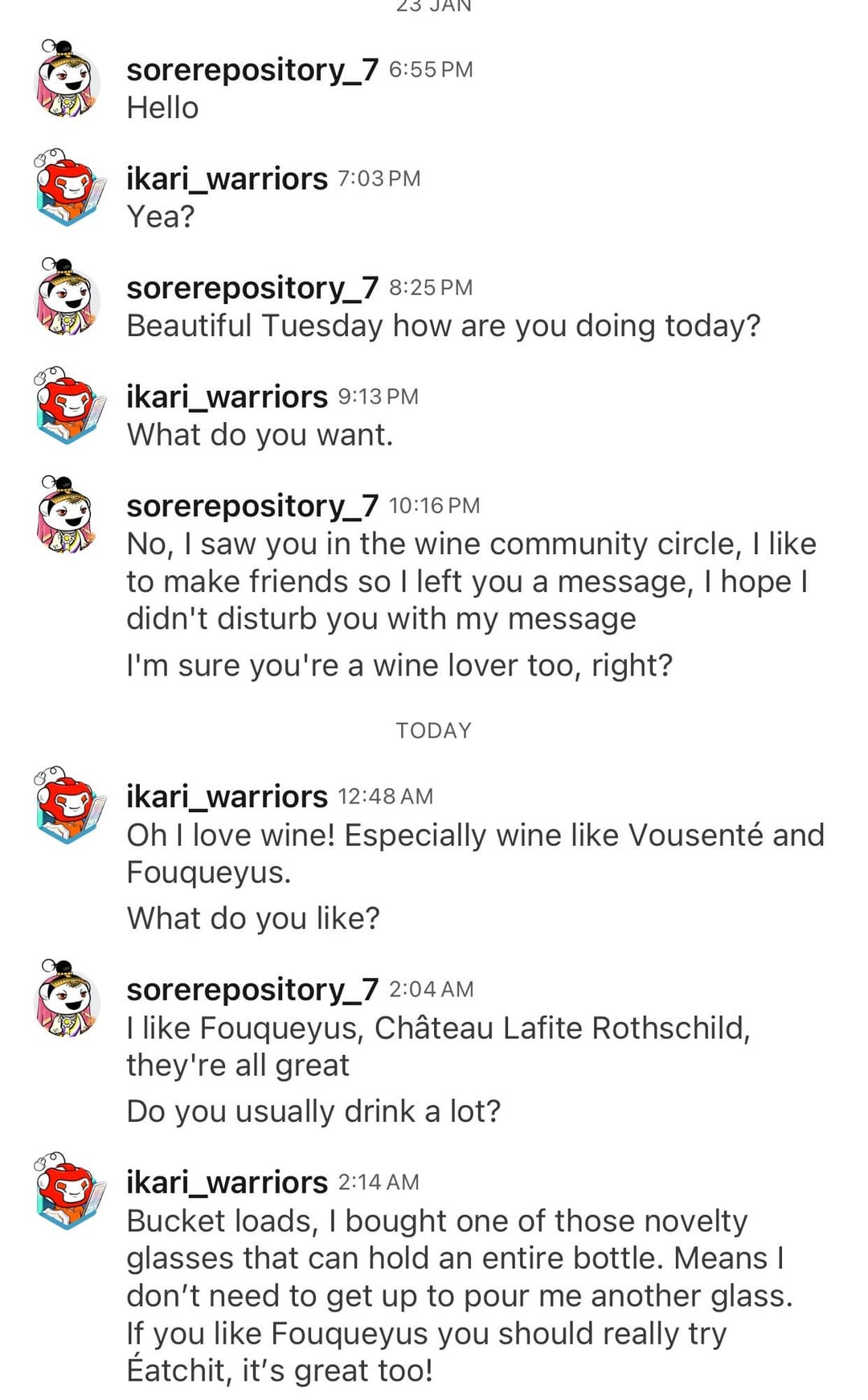Click the TODAY date separator

tap(434, 730)
